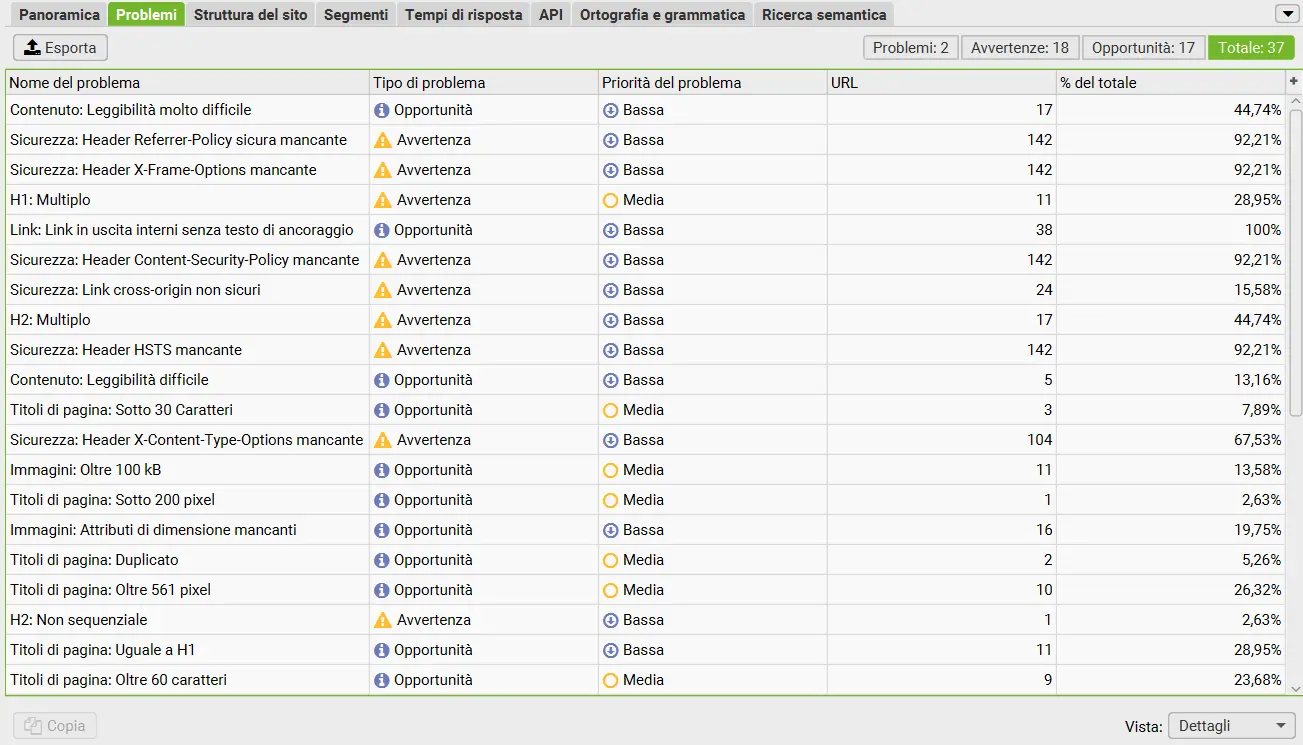Image resolution: width=1303 pixels, height=745 pixels.
Task: Select Contenuto: Leggibilità difficile row name
Action: tap(109, 380)
